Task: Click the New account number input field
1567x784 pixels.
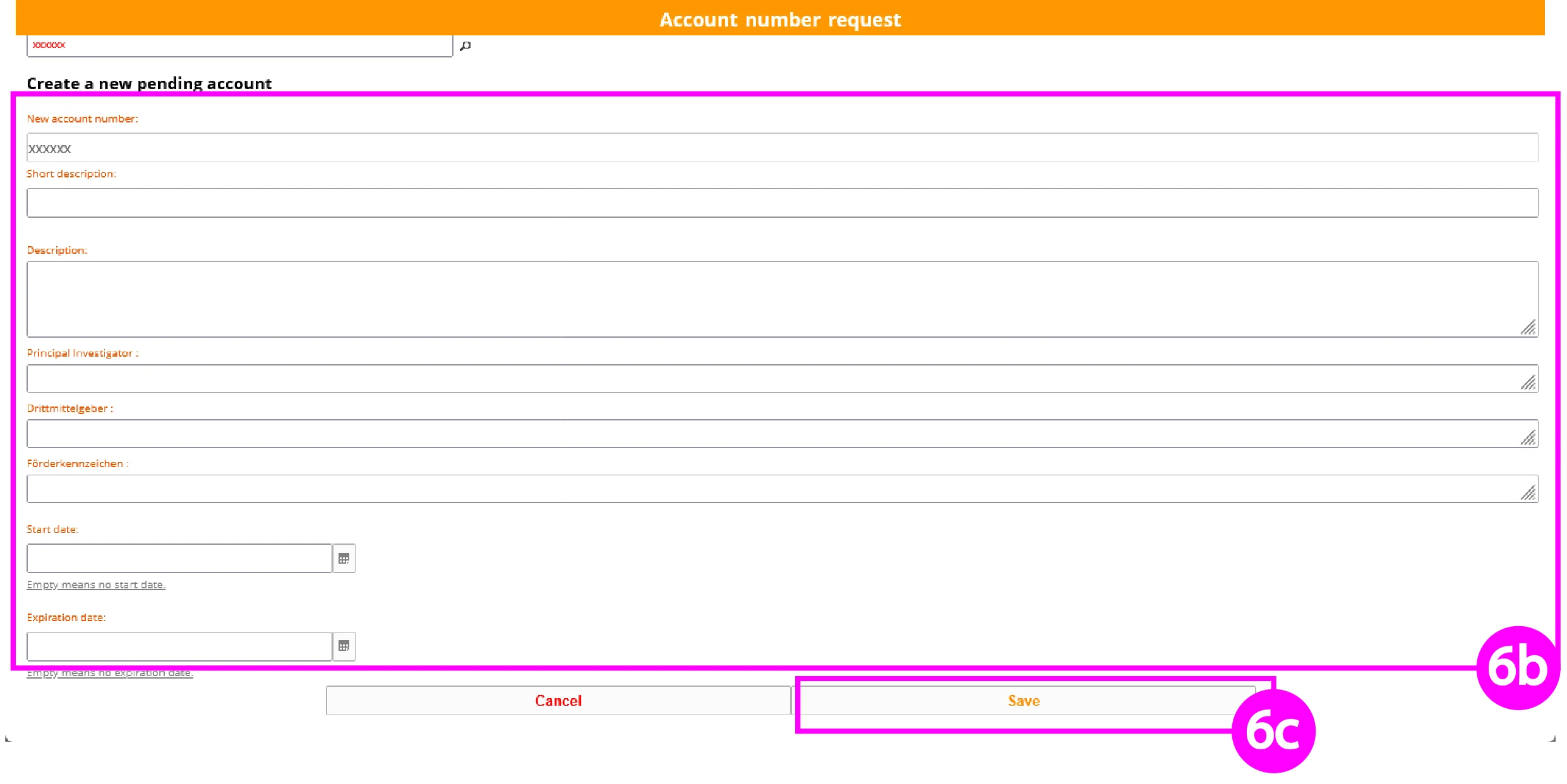Action: coord(758,148)
